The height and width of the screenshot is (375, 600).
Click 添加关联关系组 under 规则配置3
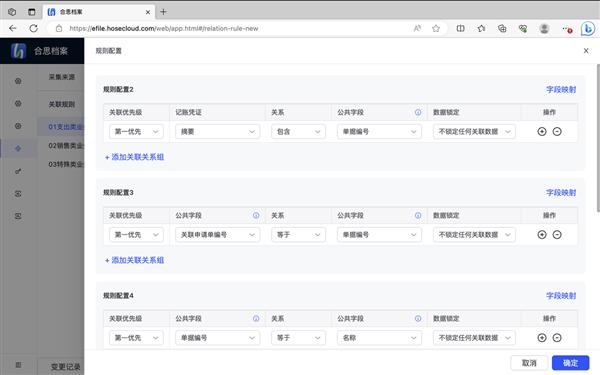tap(134, 260)
